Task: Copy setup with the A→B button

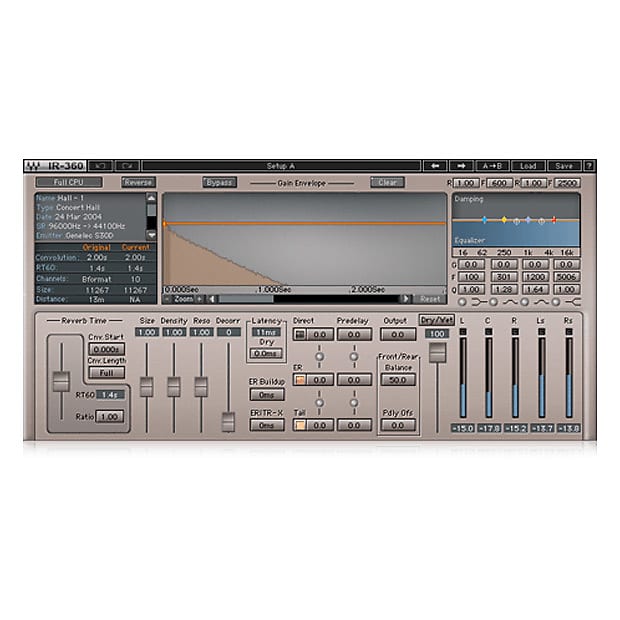Action: 492,166
